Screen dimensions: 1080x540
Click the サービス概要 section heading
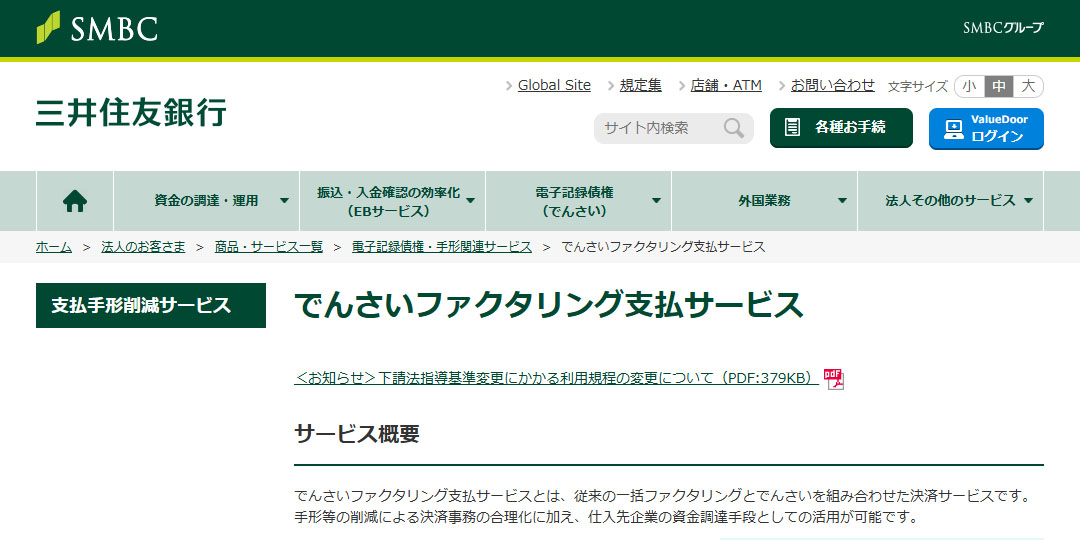357,434
